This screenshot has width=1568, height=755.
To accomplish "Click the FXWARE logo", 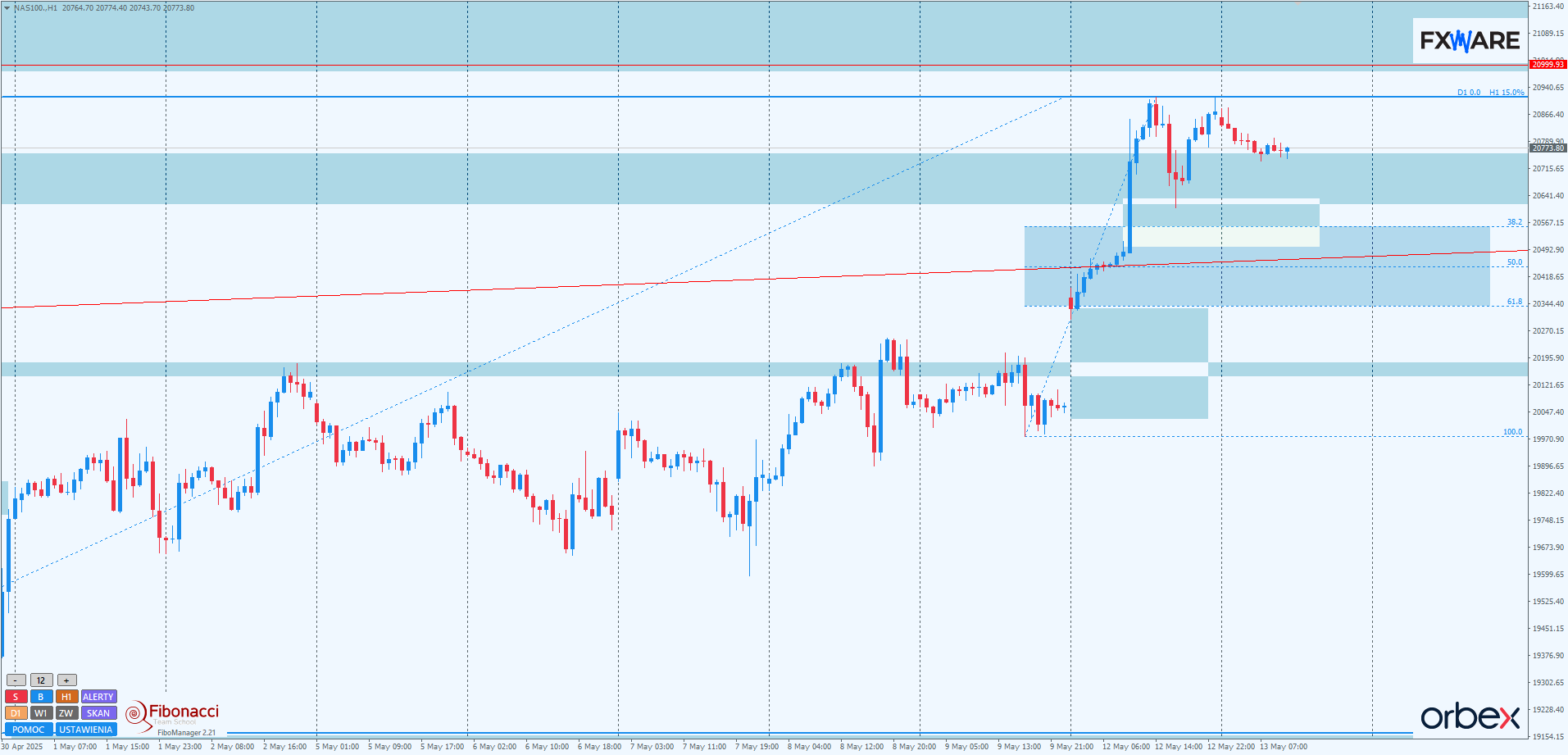I will tap(1470, 40).
